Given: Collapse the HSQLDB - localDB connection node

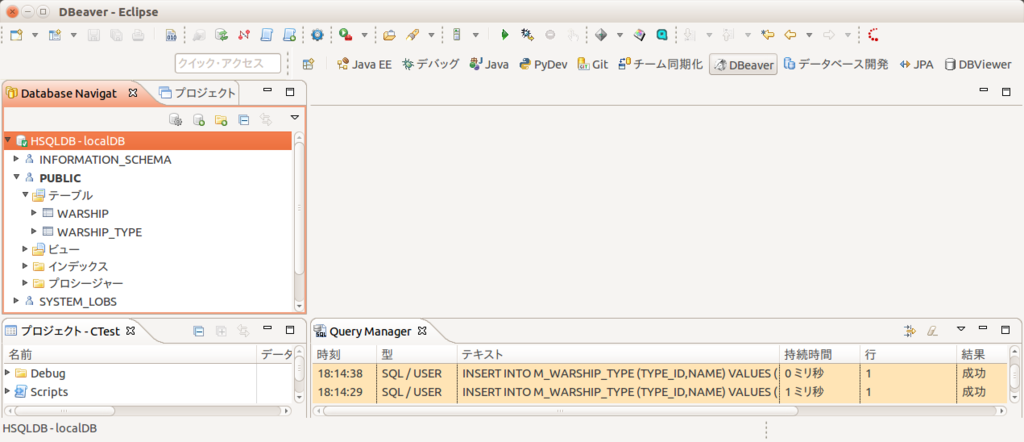Looking at the screenshot, I should click(x=8, y=140).
